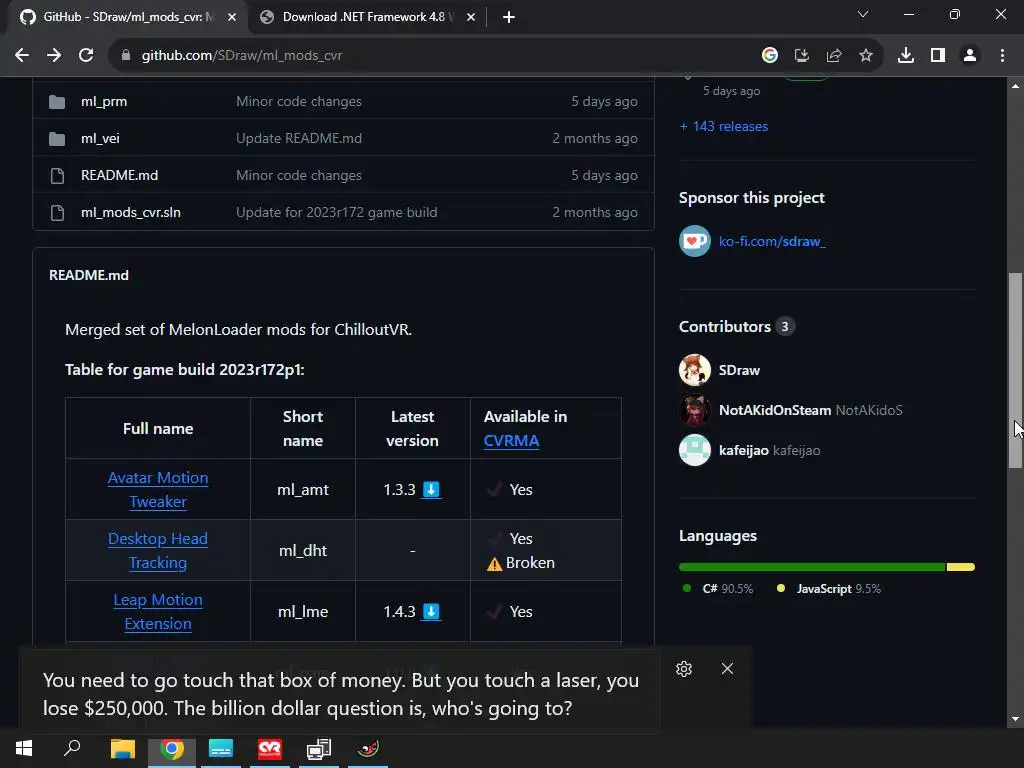Open the tab search chevron
Viewport: 1024px width, 768px height.
(862, 14)
